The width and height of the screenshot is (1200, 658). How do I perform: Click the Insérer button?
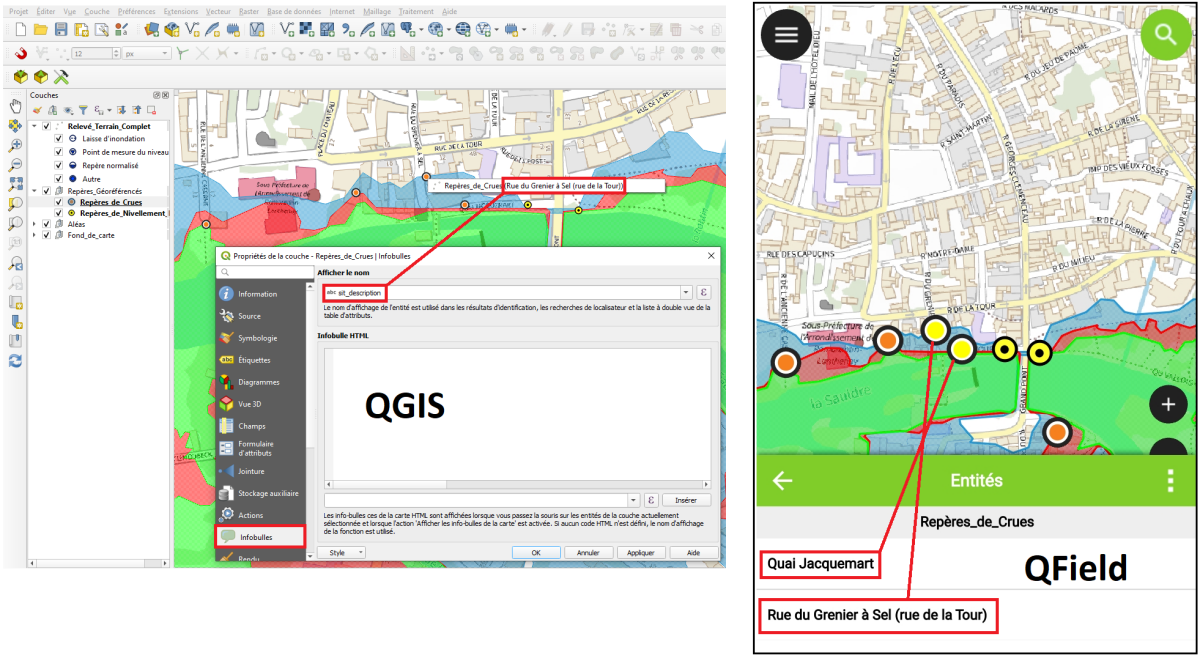pos(686,499)
